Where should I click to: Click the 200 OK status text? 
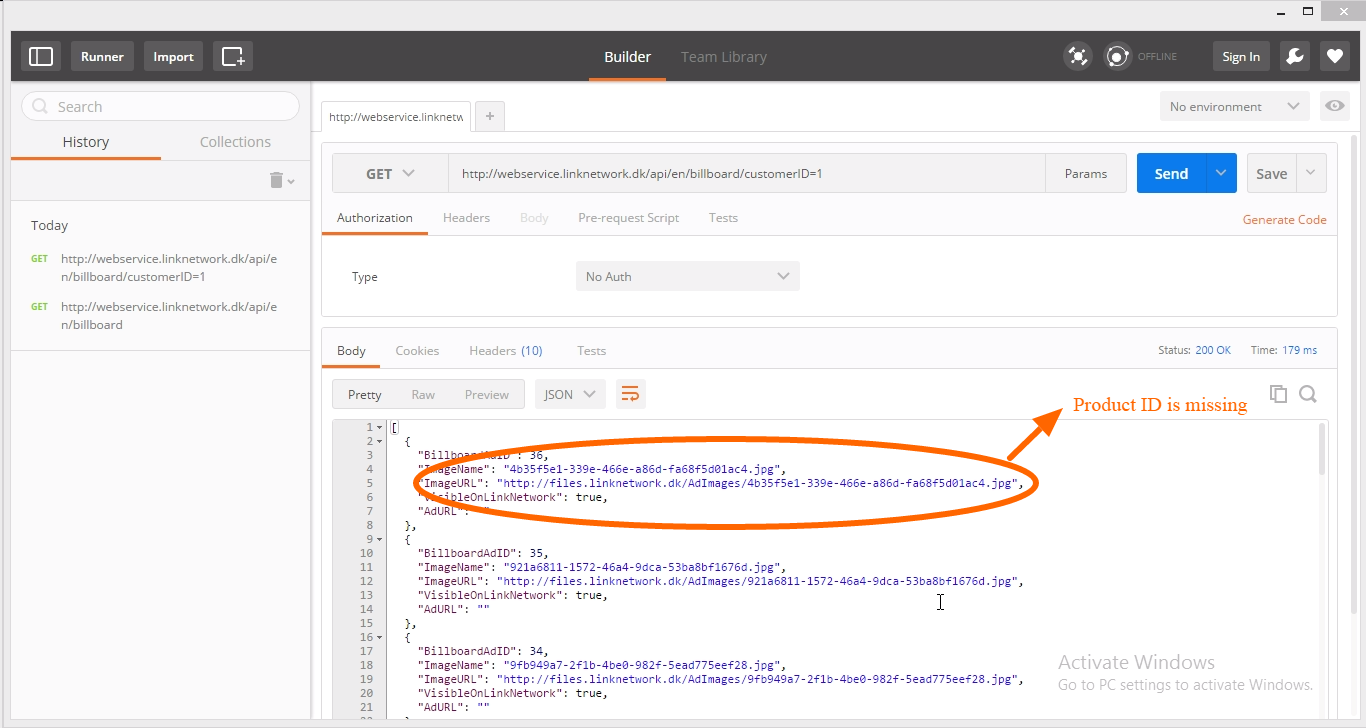(x=1213, y=350)
